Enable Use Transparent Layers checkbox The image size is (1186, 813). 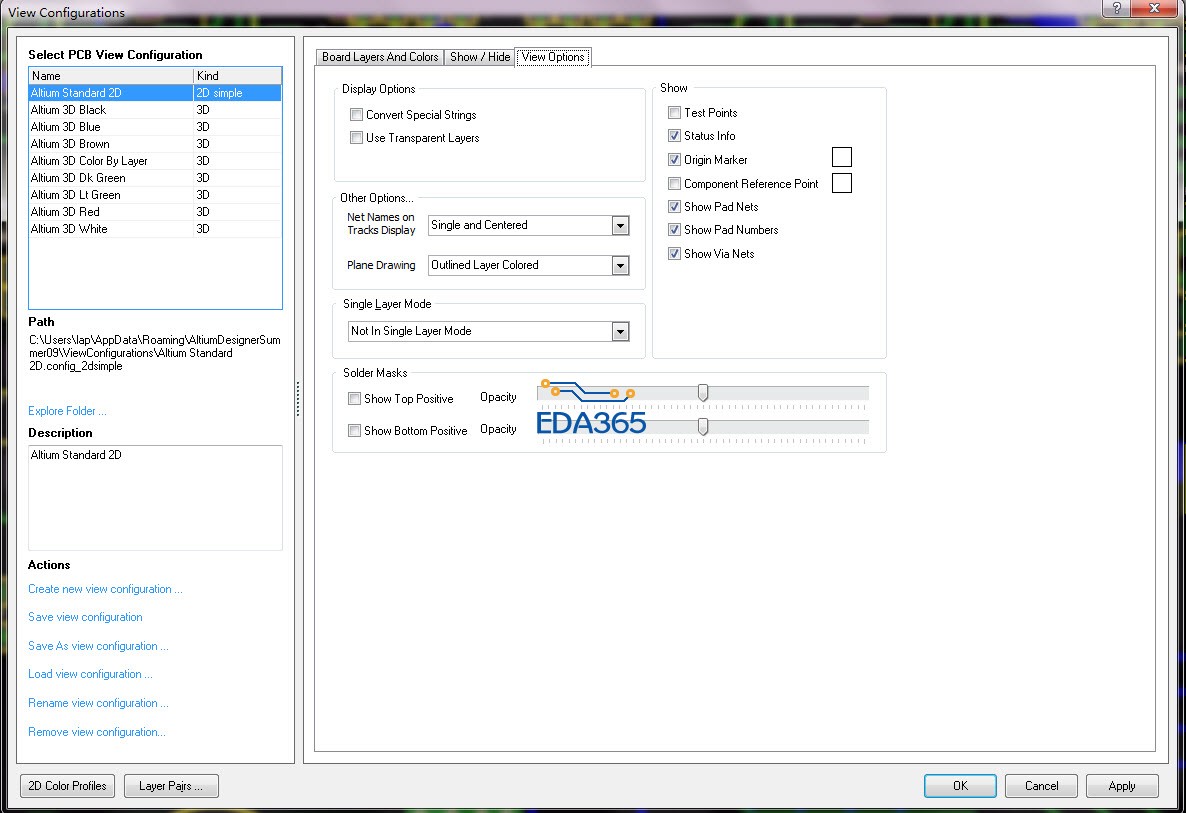pos(356,138)
